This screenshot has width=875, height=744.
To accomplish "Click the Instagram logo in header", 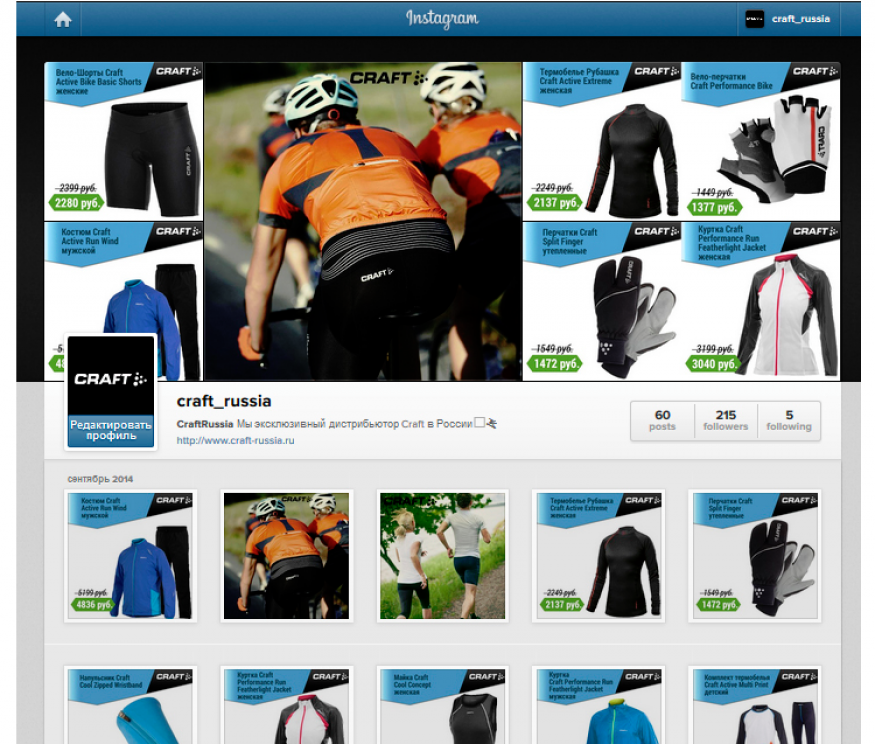I will pos(442,18).
